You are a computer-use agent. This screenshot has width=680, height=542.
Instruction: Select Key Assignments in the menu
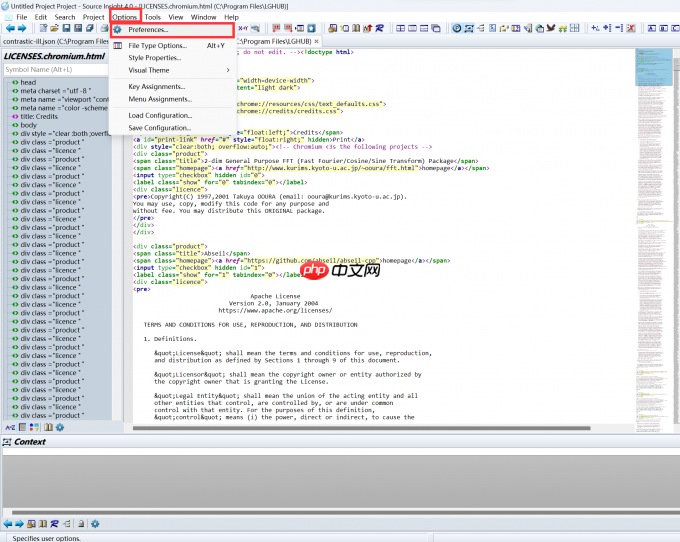point(158,86)
